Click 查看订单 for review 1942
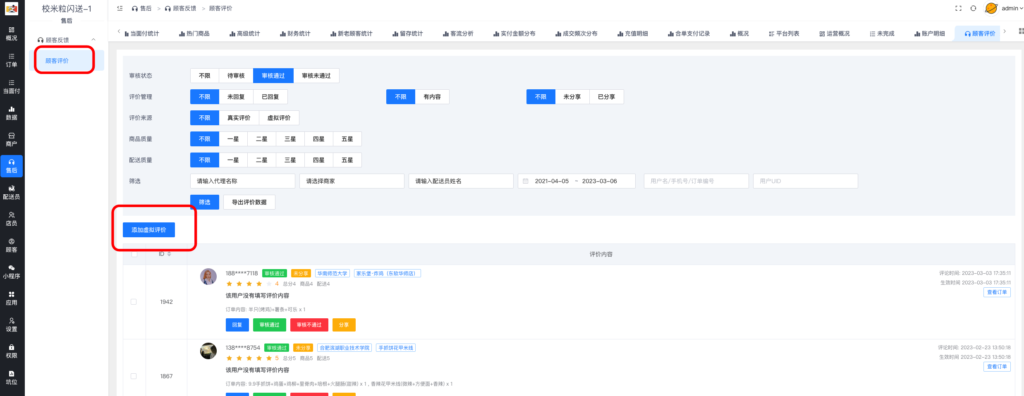This screenshot has height=396, width=1024. (x=997, y=292)
